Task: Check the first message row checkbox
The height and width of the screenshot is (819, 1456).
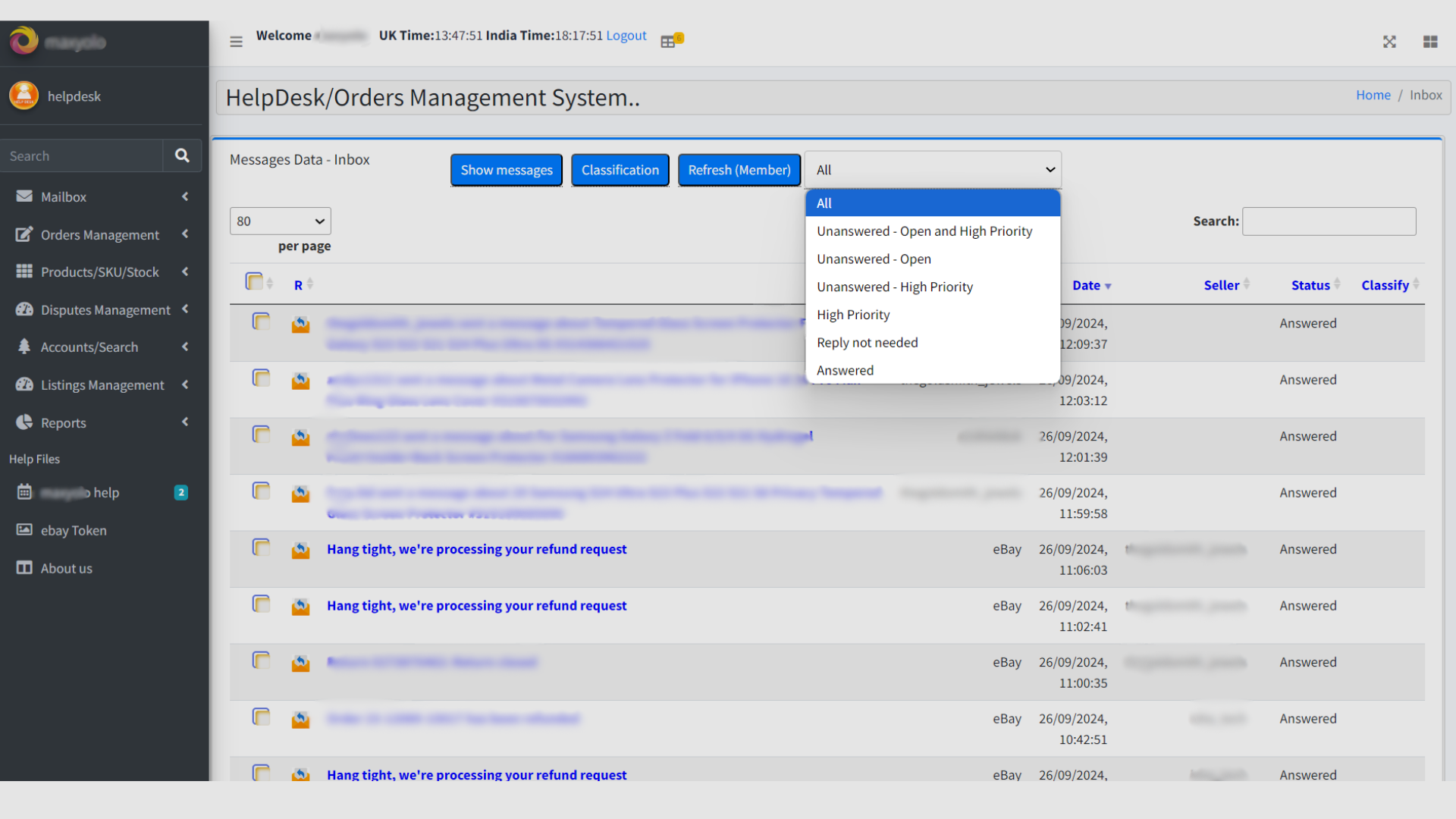Action: click(x=261, y=322)
